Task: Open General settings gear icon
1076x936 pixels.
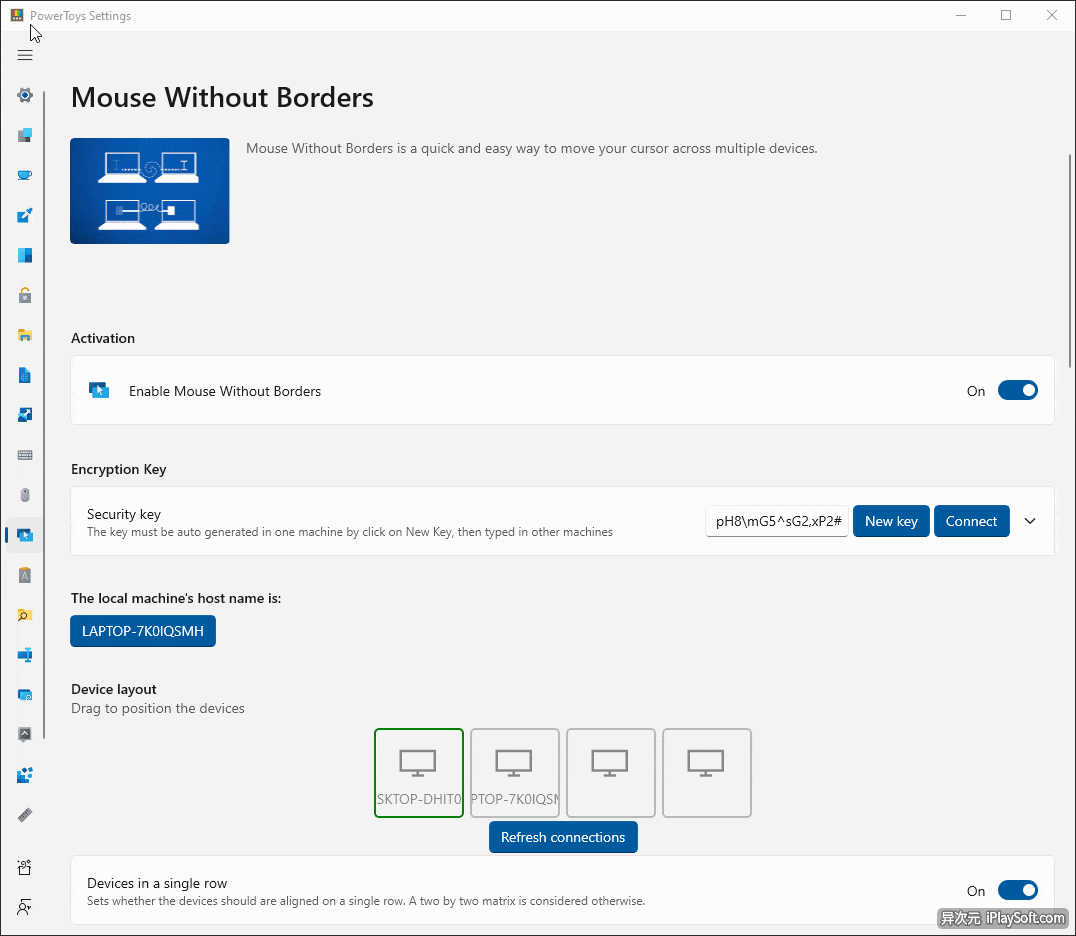Action: (x=25, y=96)
